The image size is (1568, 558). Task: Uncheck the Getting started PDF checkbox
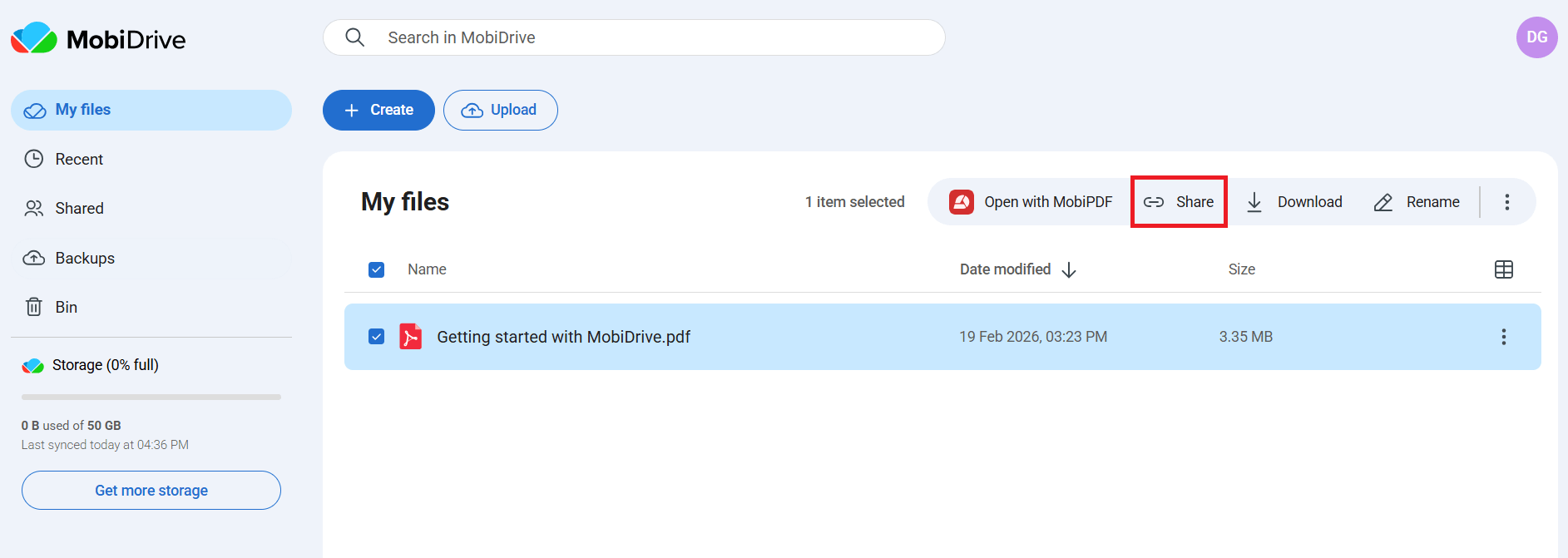point(376,337)
